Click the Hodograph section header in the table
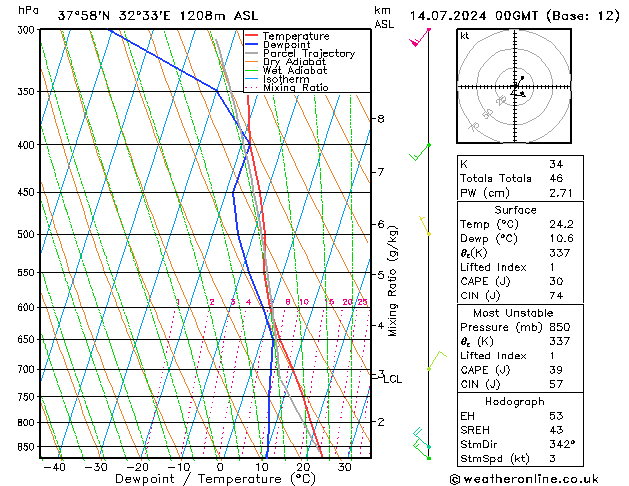629x486 pixels. pyautogui.click(x=515, y=400)
